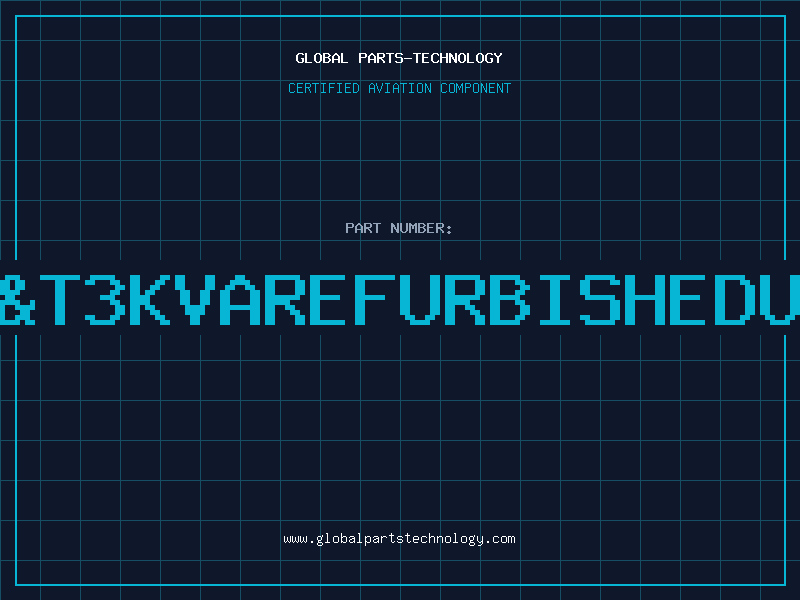Select the word TECHNOLOGY in the heading
The image size is (800, 600).
[458, 58]
